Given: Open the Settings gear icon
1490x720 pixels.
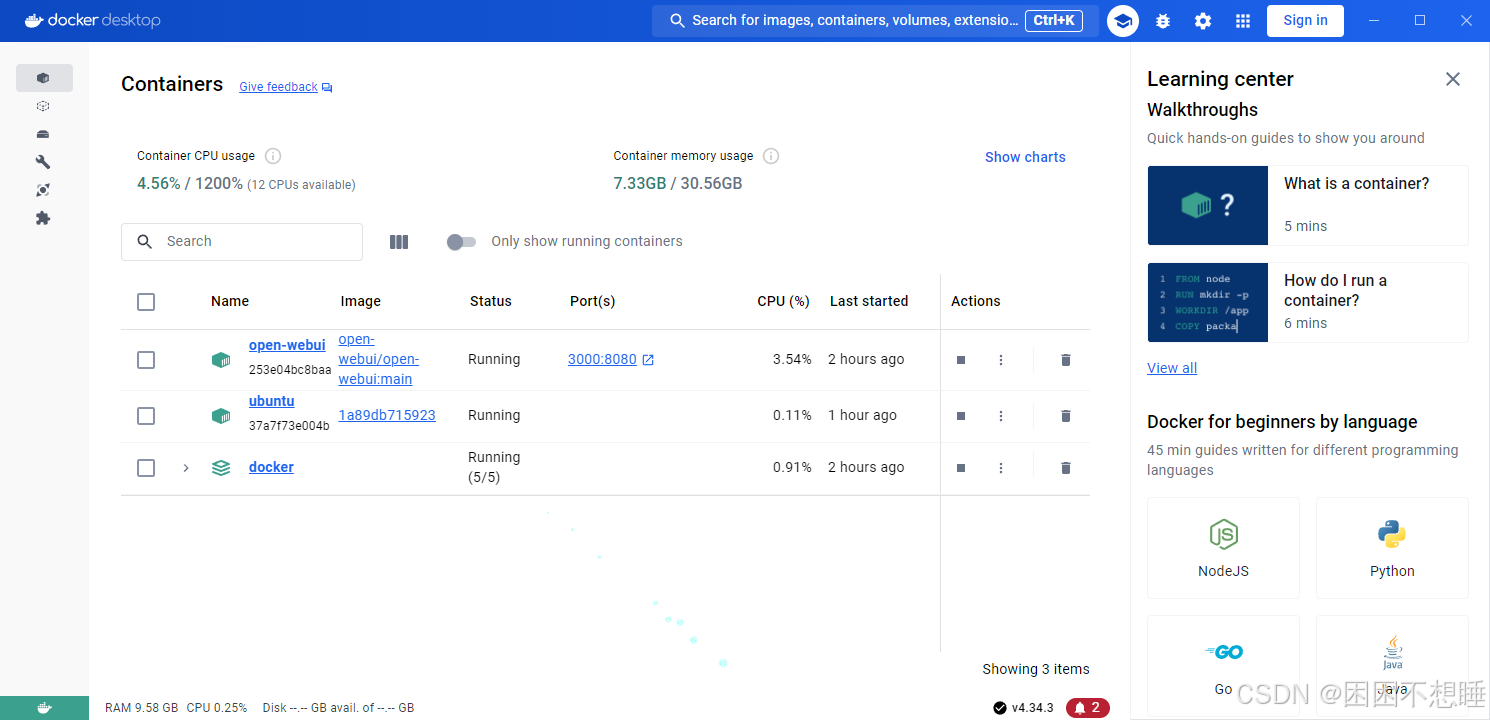Looking at the screenshot, I should click(x=1203, y=21).
